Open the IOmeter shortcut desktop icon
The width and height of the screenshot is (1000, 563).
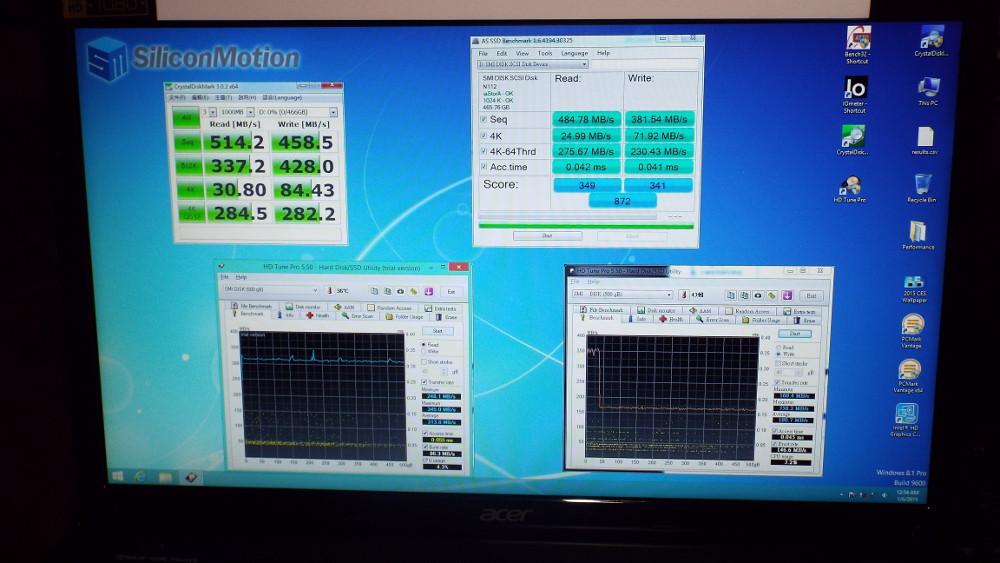(855, 95)
